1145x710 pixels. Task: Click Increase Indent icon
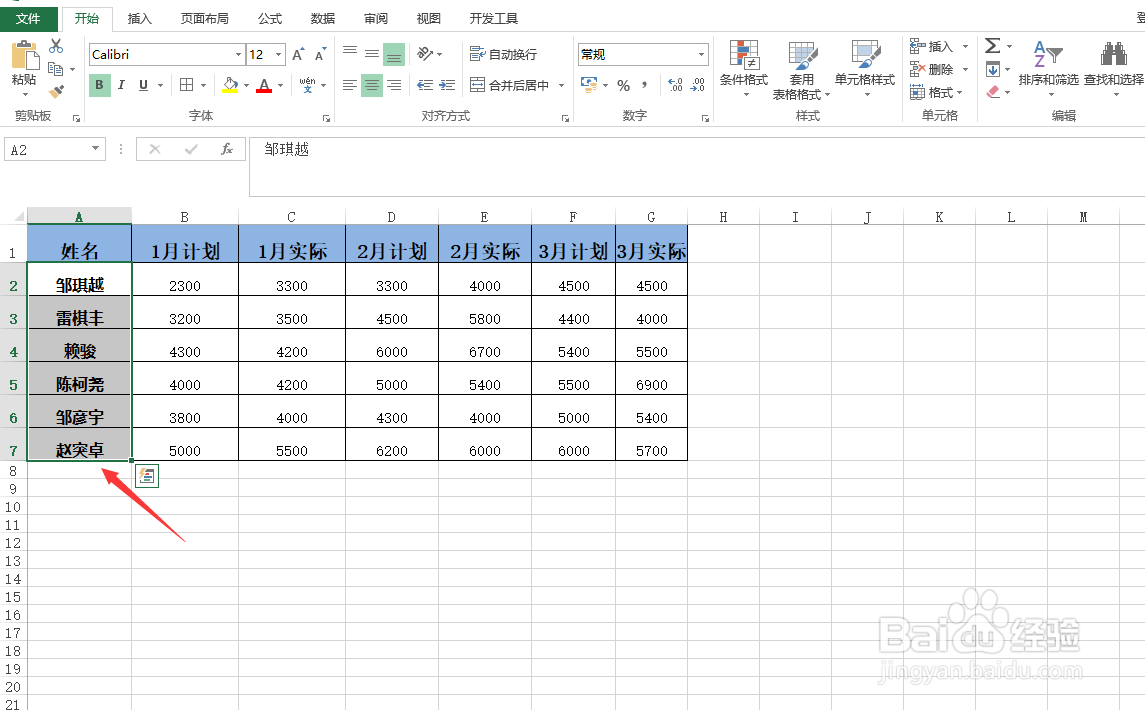tap(447, 85)
